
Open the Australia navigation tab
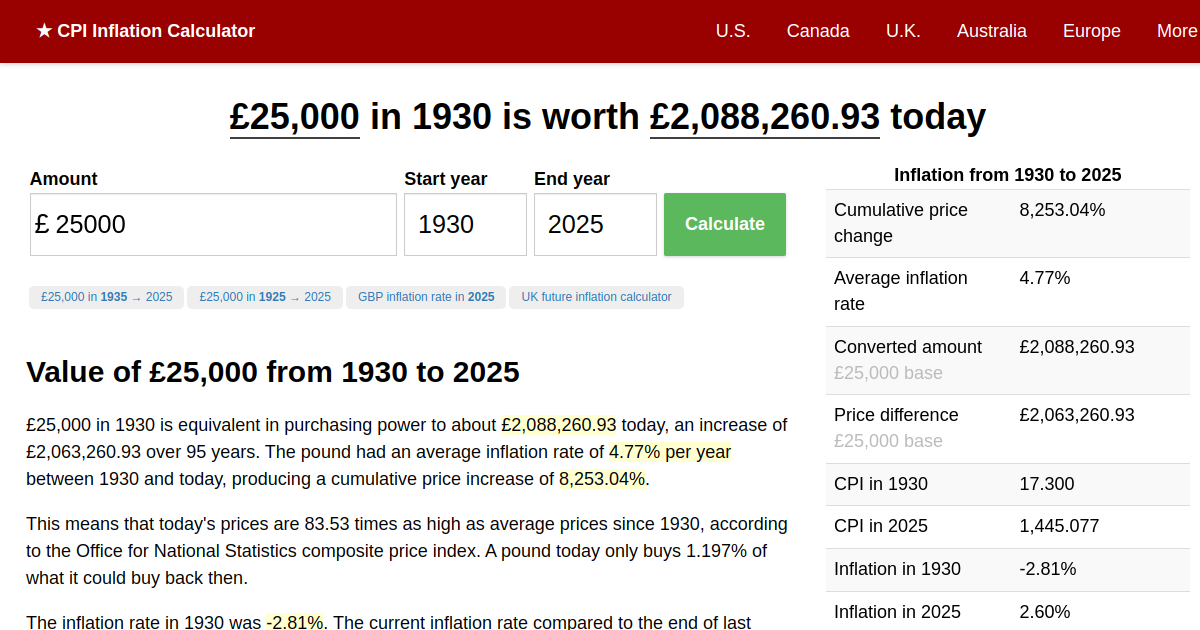tap(991, 31)
